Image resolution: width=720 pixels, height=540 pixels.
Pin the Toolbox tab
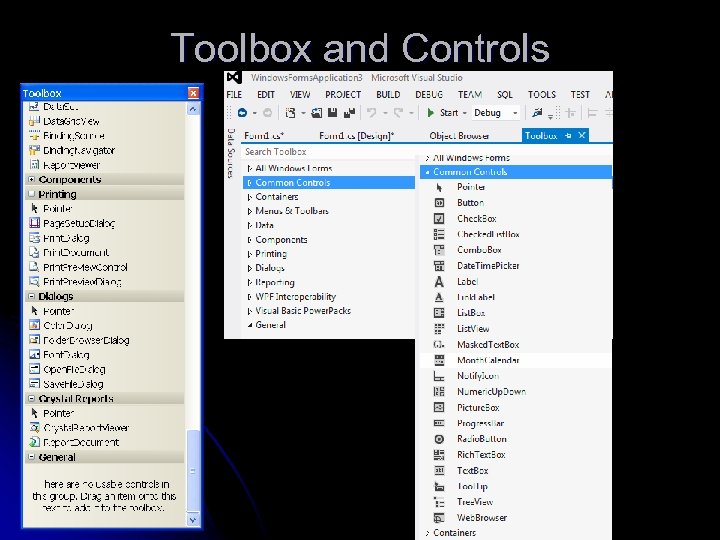click(x=568, y=135)
